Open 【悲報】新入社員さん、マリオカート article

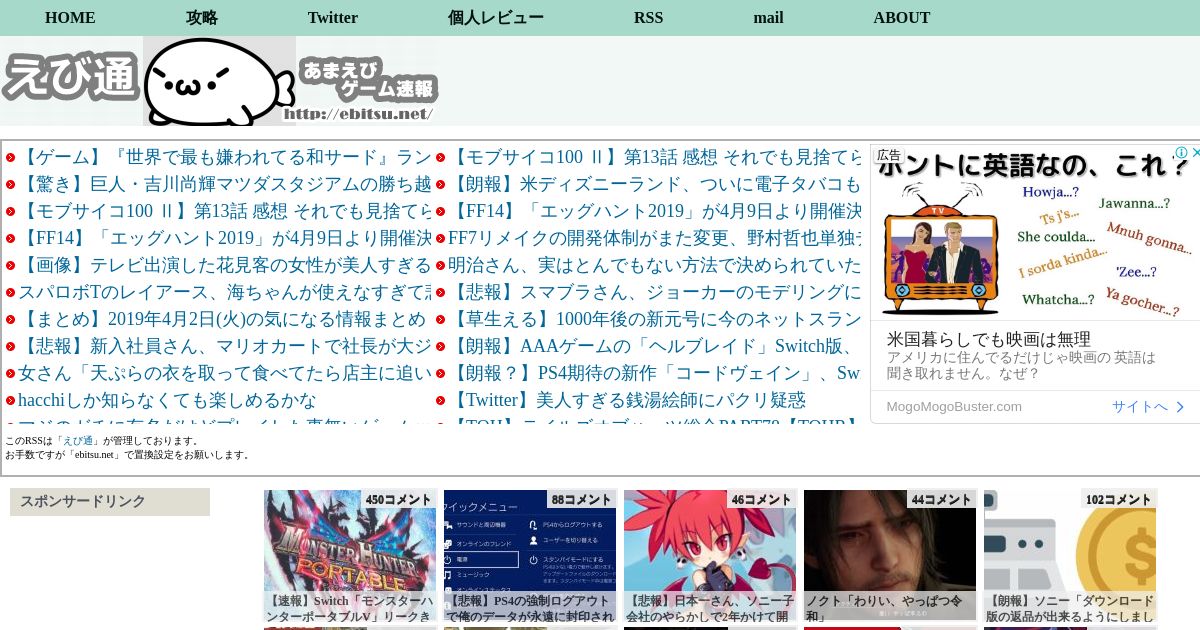(x=225, y=346)
